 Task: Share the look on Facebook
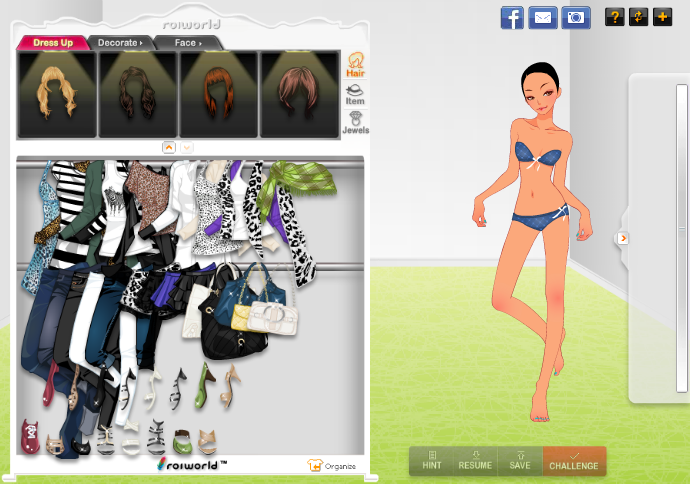tap(512, 17)
